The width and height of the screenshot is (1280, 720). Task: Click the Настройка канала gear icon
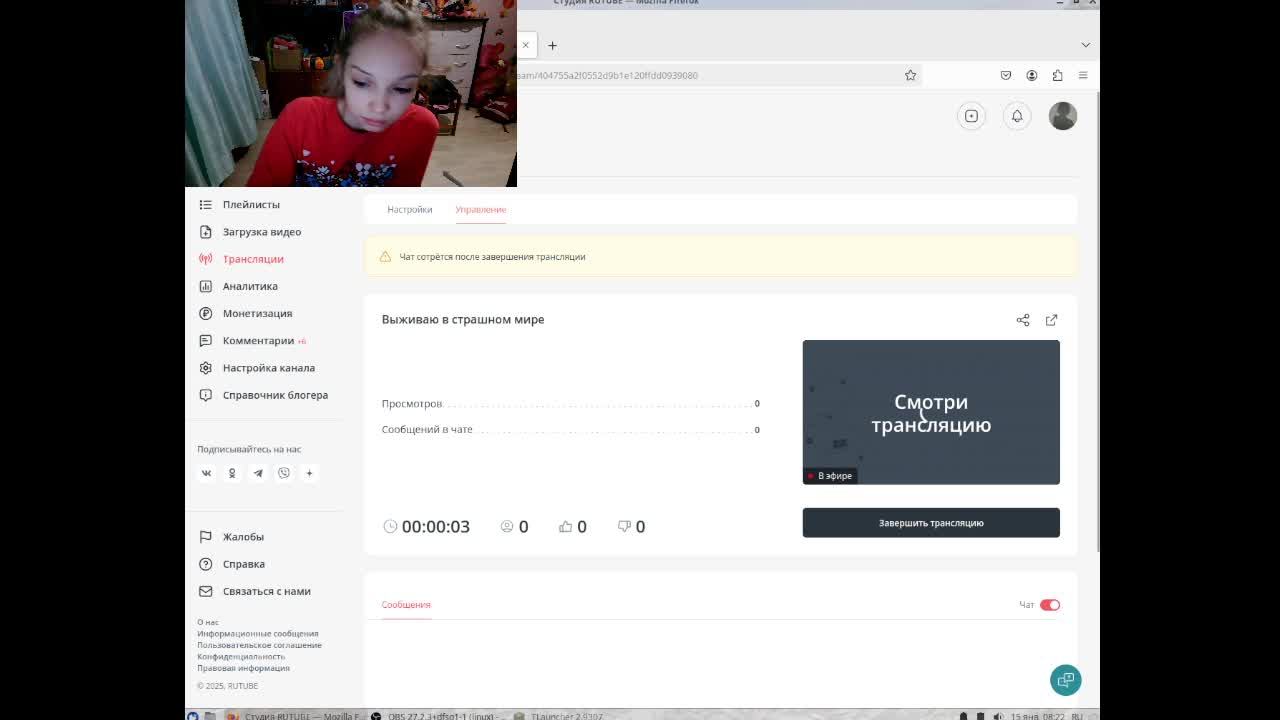click(x=205, y=368)
